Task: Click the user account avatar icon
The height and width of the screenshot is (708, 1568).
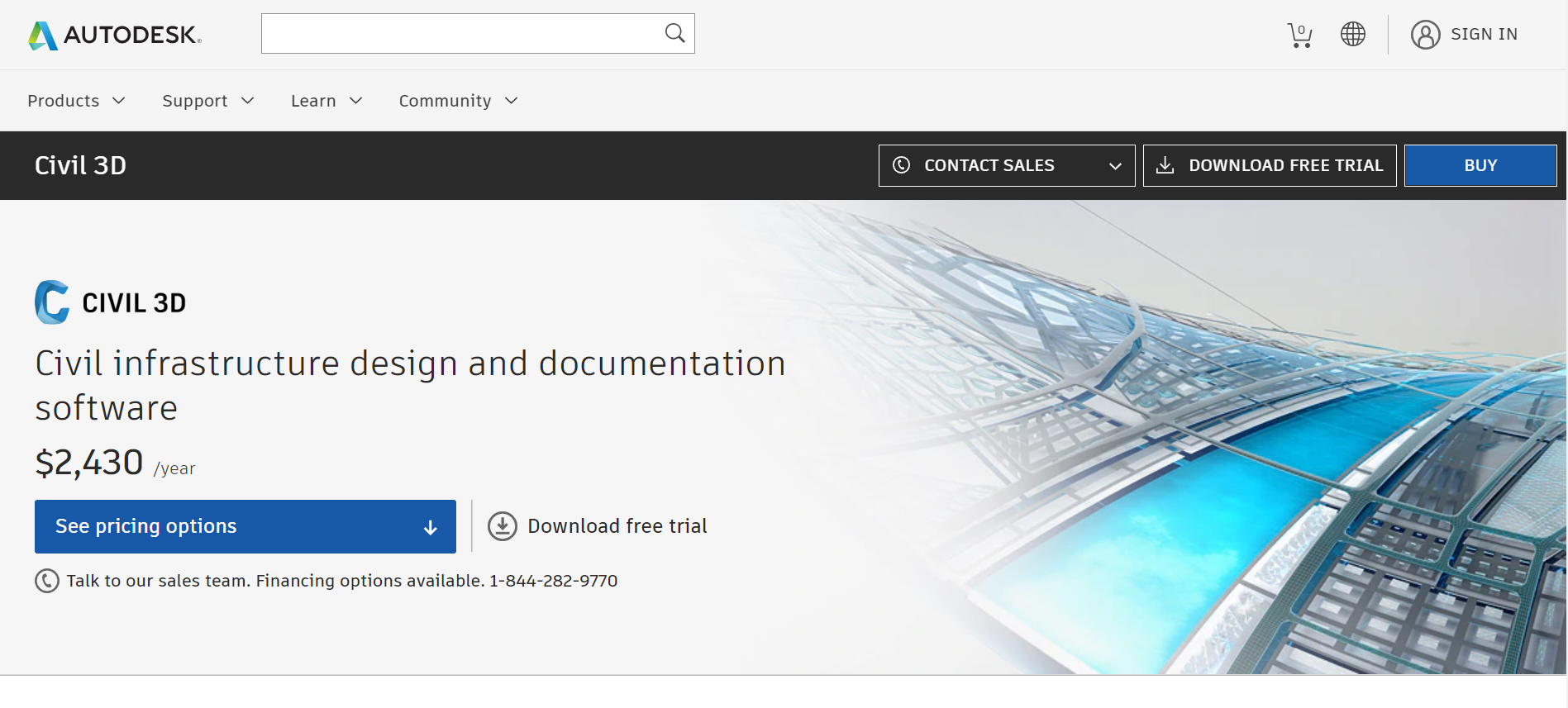Action: (1425, 35)
